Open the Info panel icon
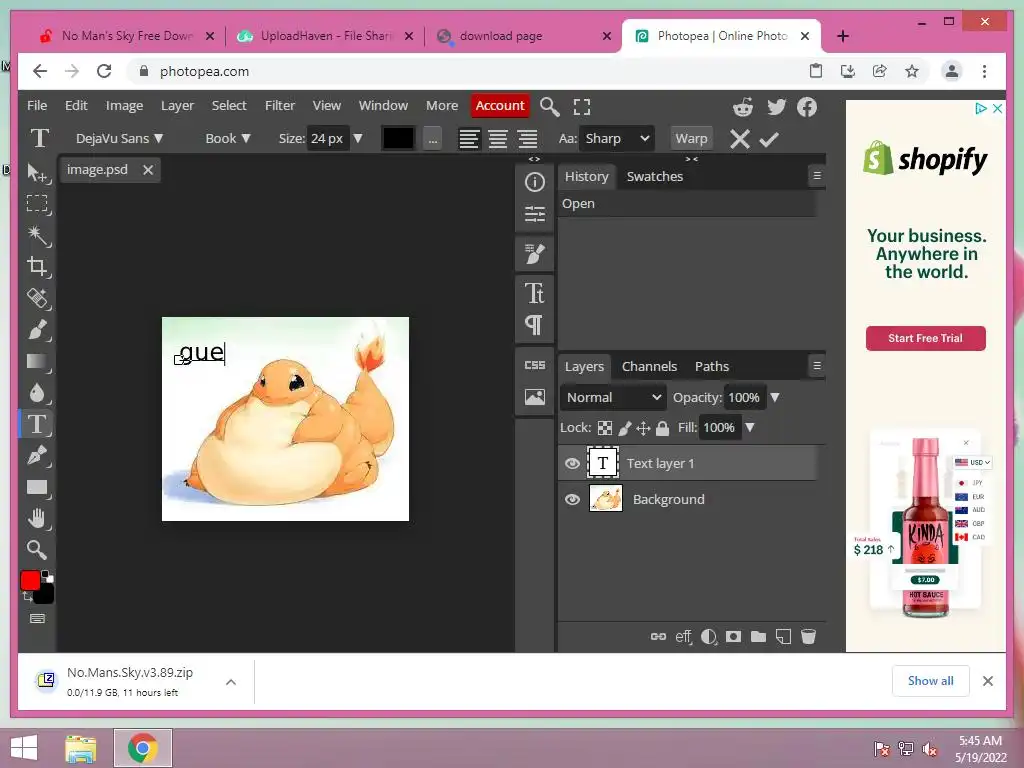 [x=535, y=182]
